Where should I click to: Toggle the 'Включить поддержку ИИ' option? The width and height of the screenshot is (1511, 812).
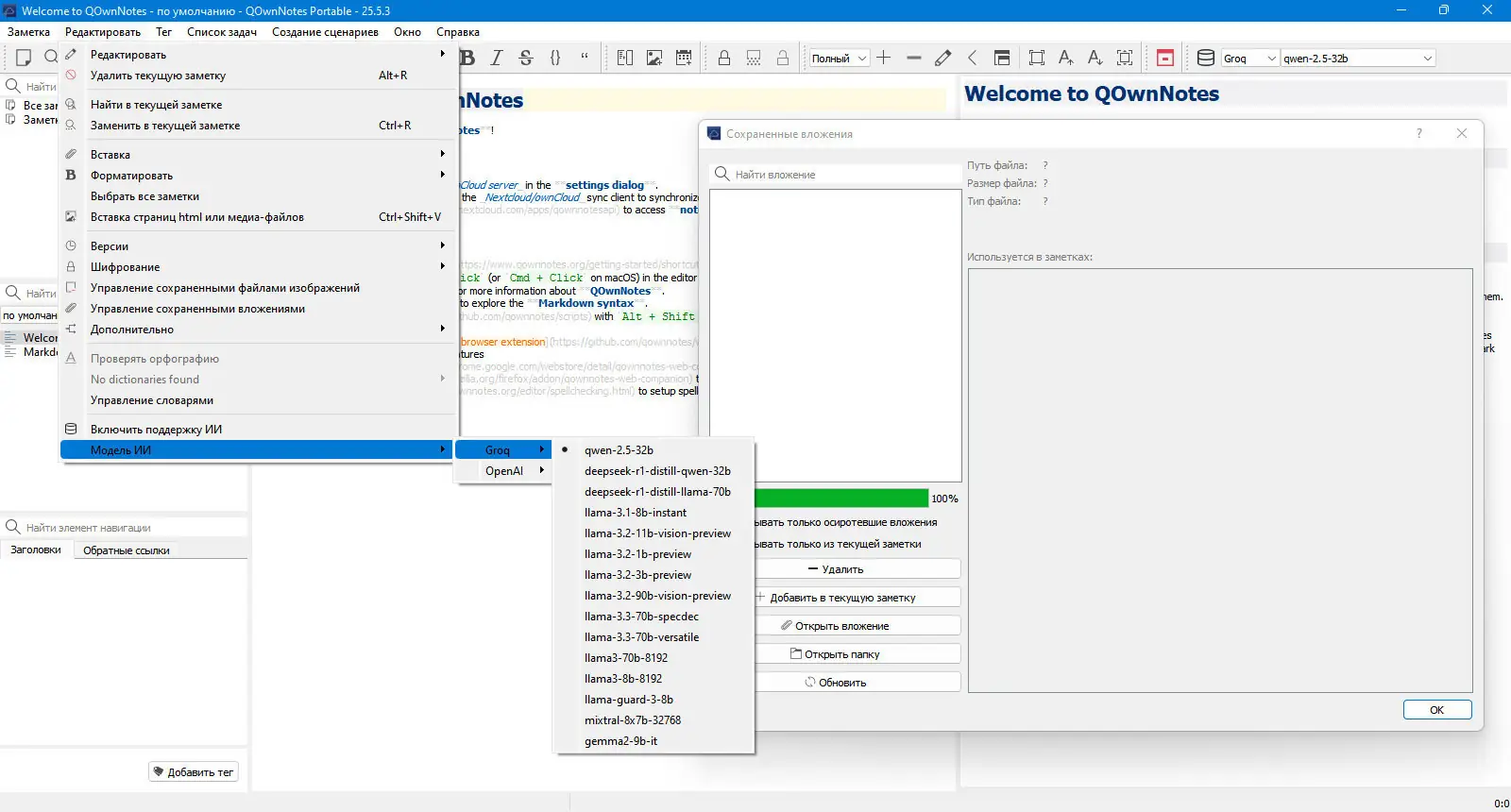click(x=156, y=430)
